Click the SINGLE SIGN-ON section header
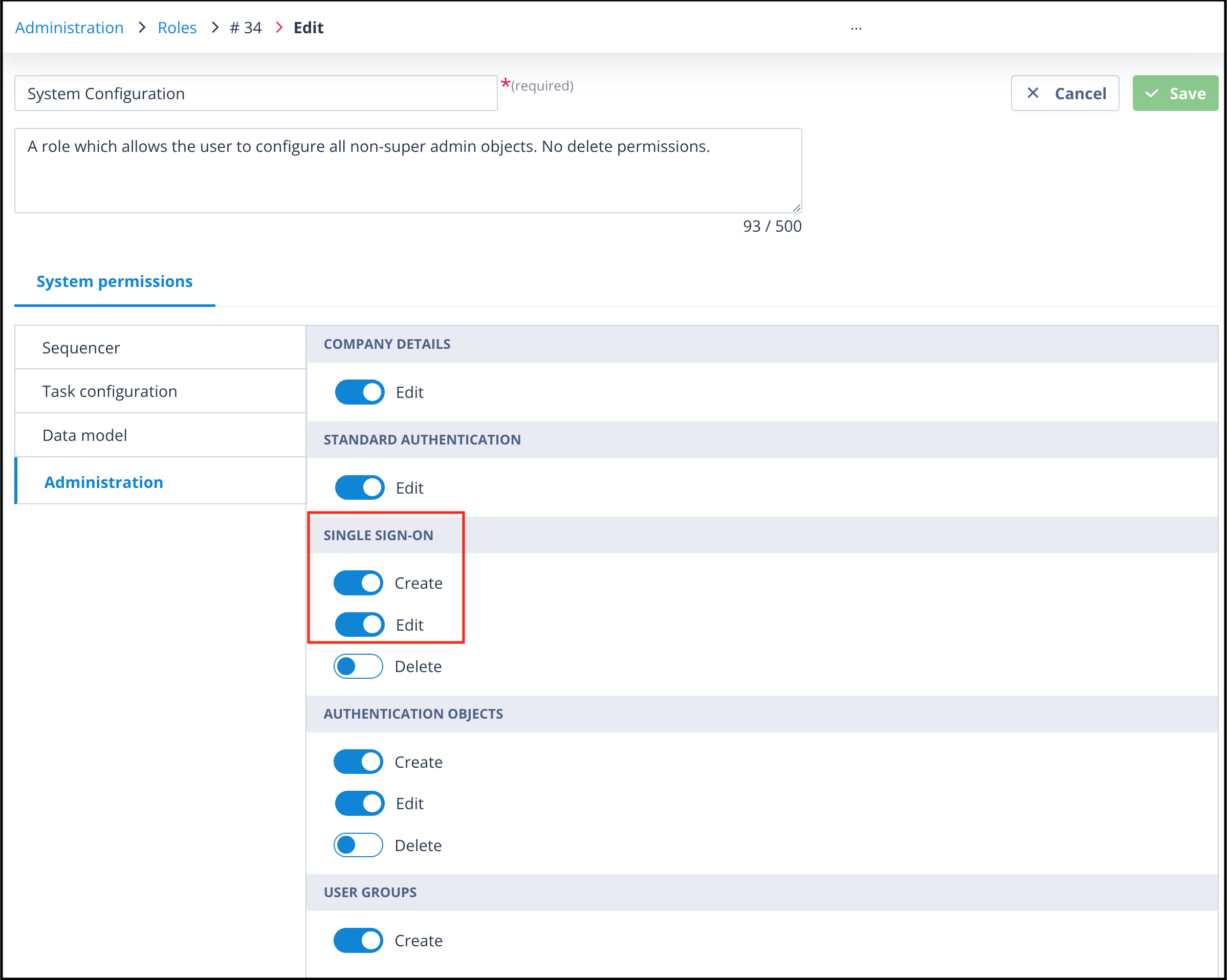The height and width of the screenshot is (980, 1227). [761, 535]
